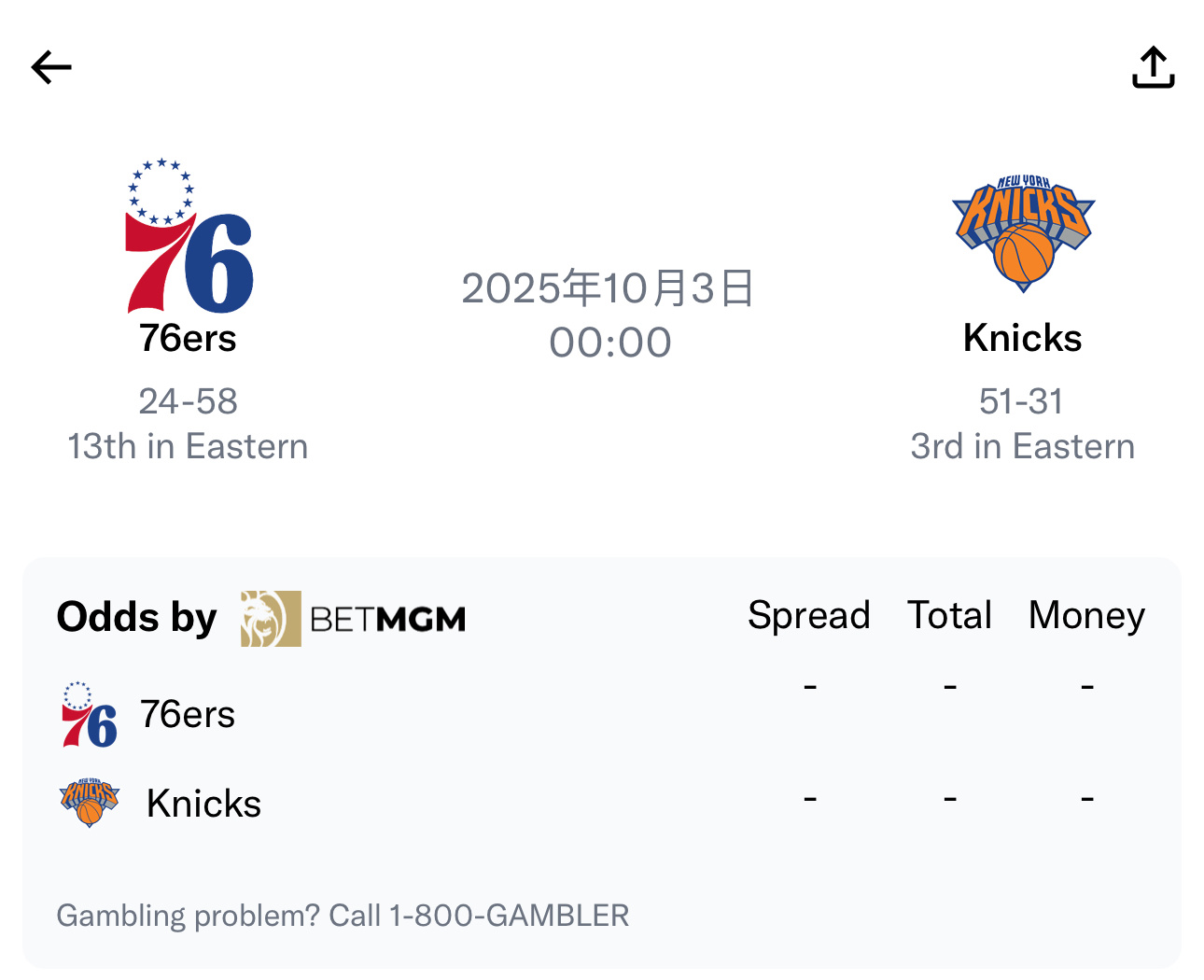1204x980 pixels.
Task: Tap the small Knicks logo in odds table
Action: [90, 803]
